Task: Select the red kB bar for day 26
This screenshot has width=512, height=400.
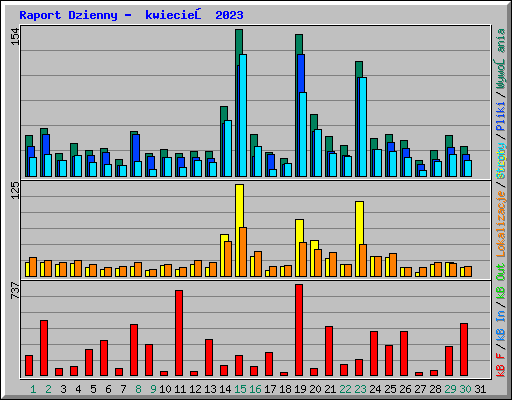Action: [x=404, y=354]
